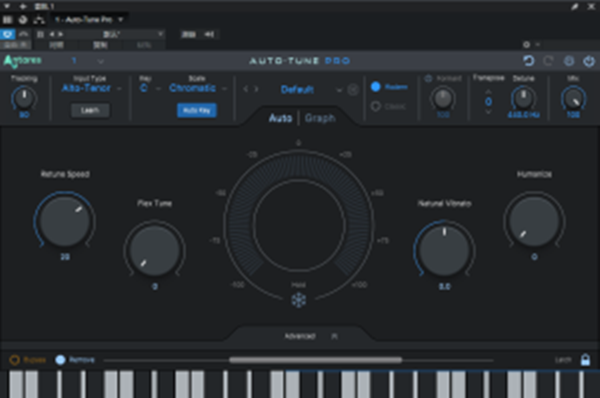Click the tiny dropdown next to host gear
The image size is (600, 398).
coord(538,45)
